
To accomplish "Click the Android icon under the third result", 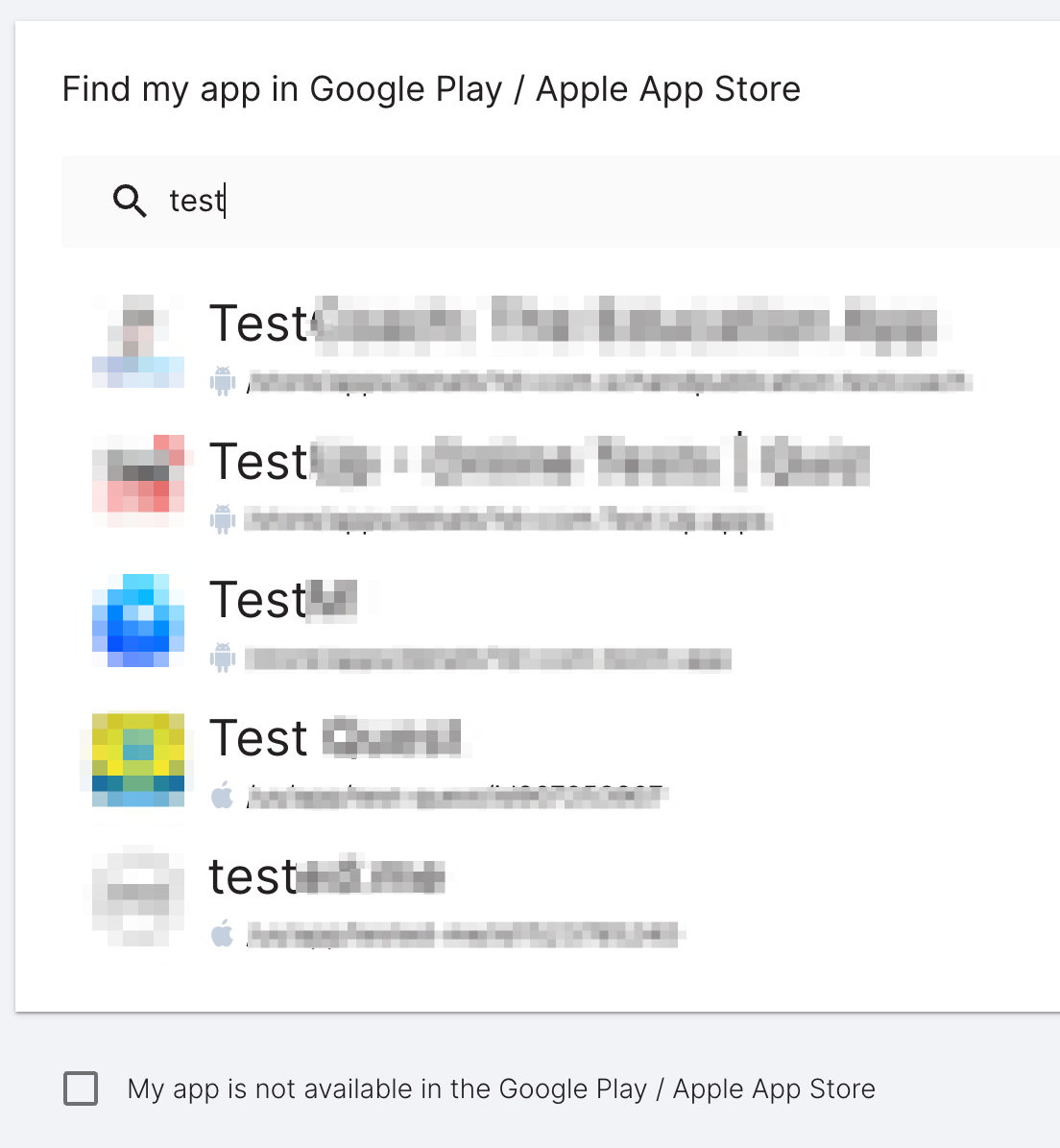I will pos(223,658).
